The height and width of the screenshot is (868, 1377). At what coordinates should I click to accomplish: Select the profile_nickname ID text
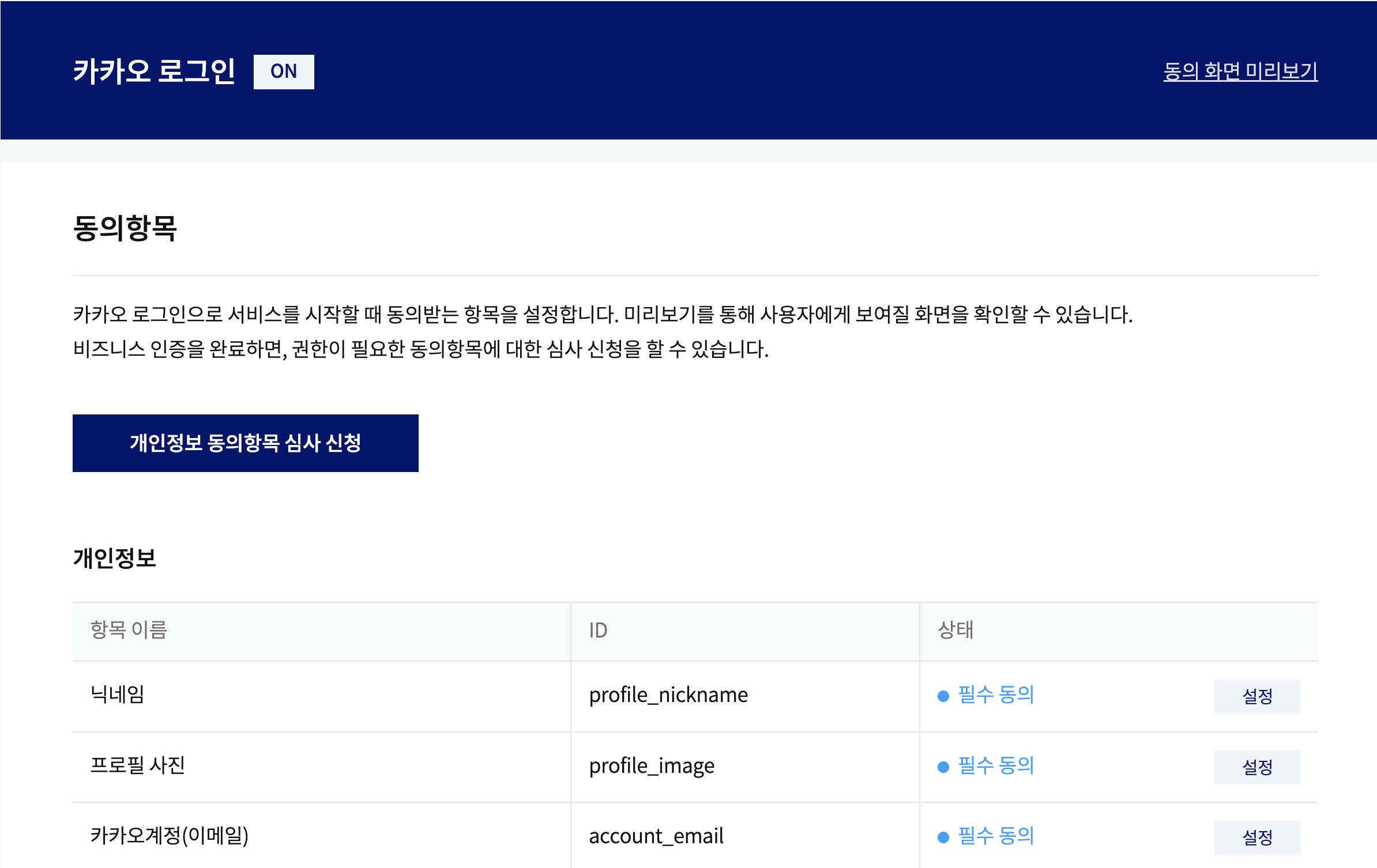click(x=668, y=695)
